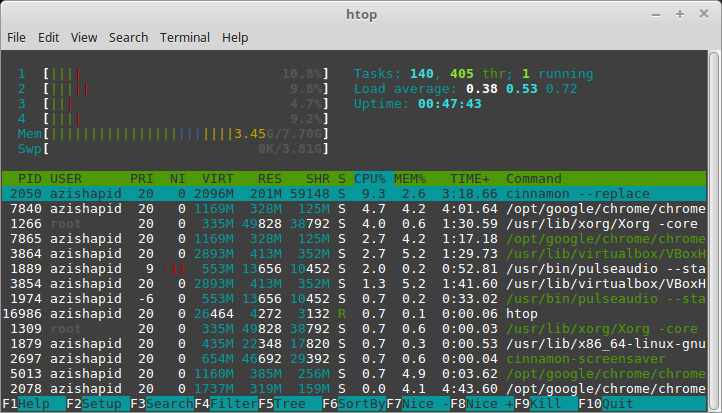The height and width of the screenshot is (413, 722).
Task: Click the PID column header
Action: pyautogui.click(x=26, y=178)
